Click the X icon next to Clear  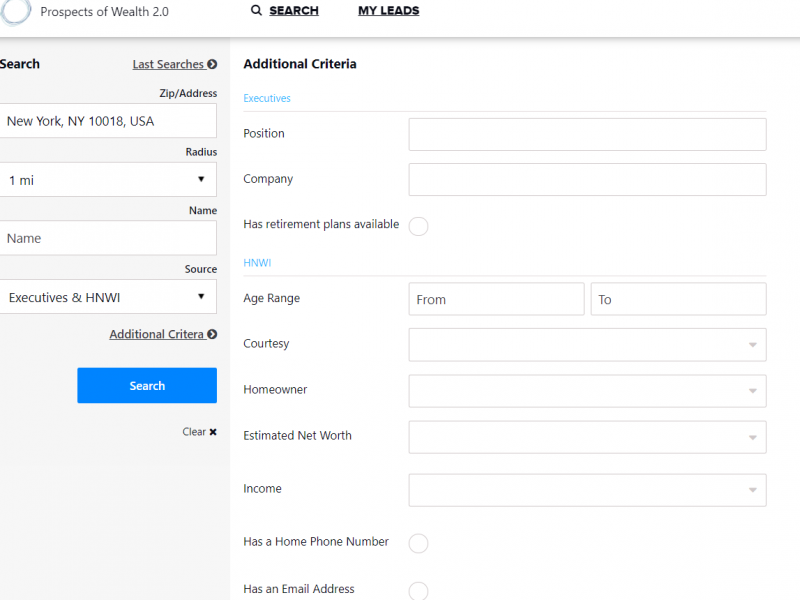click(x=213, y=432)
